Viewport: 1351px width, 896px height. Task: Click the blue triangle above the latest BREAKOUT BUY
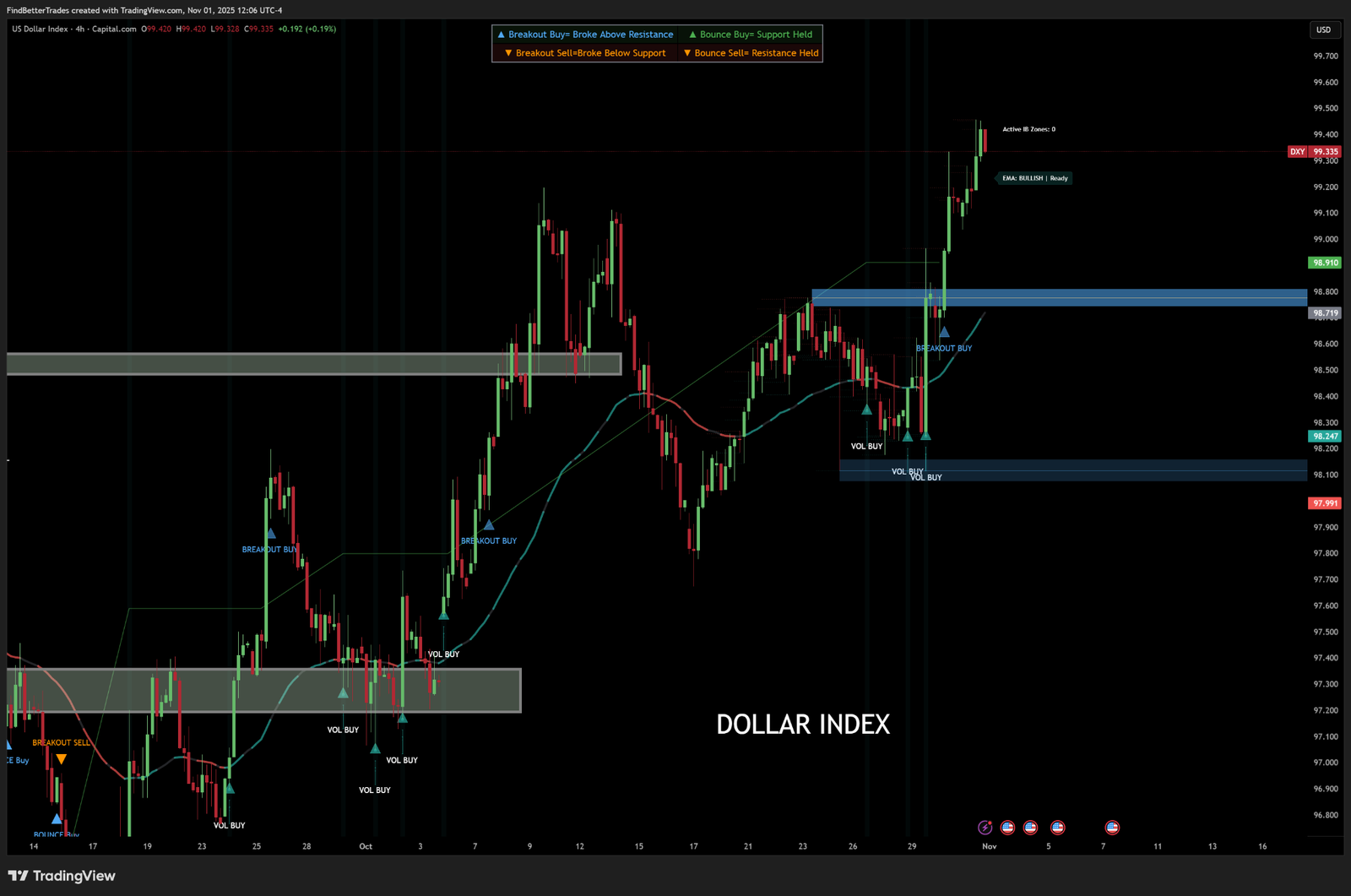coord(944,333)
